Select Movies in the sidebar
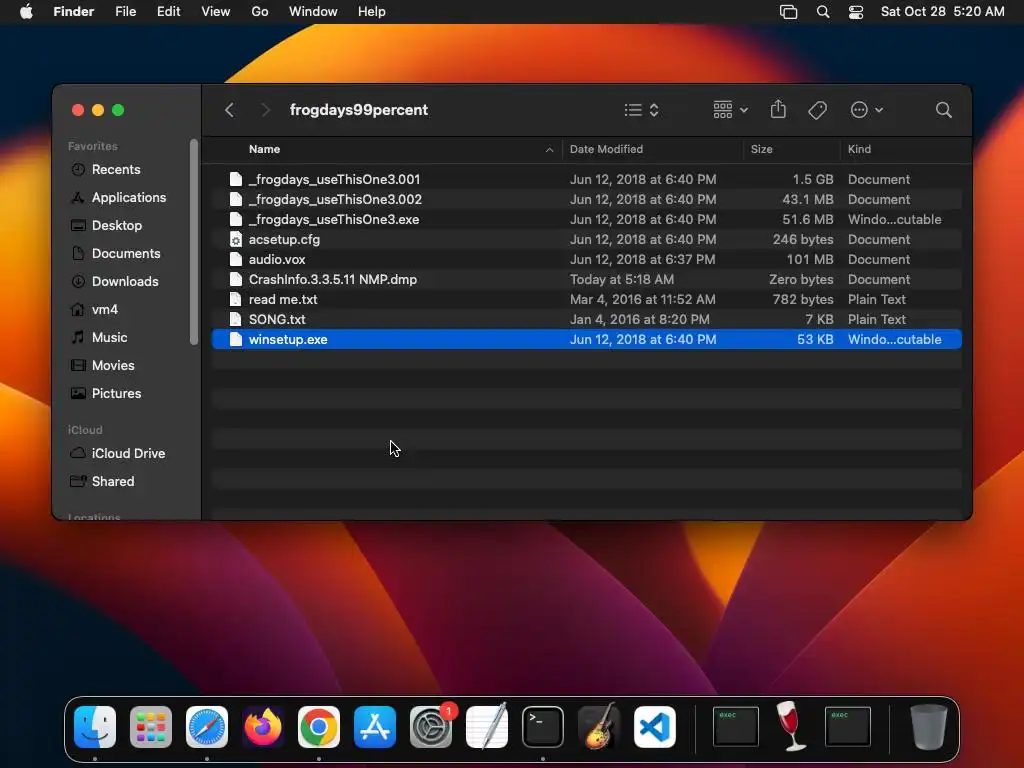This screenshot has width=1024, height=768. [102, 366]
